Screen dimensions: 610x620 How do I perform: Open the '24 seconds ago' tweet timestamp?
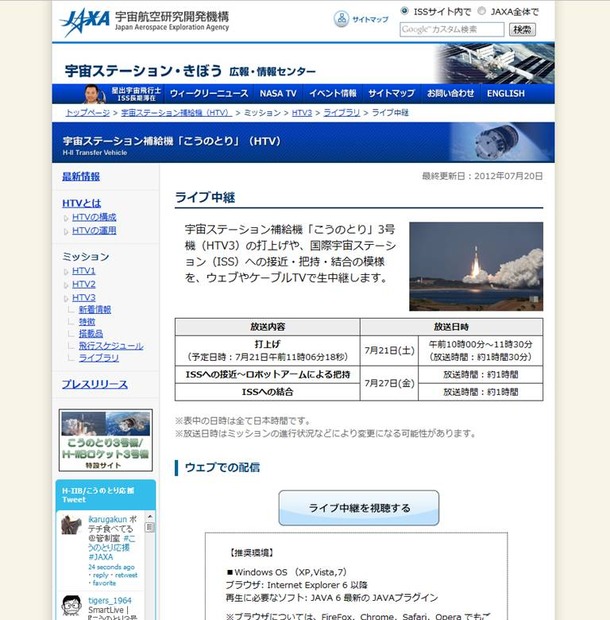tap(111, 567)
